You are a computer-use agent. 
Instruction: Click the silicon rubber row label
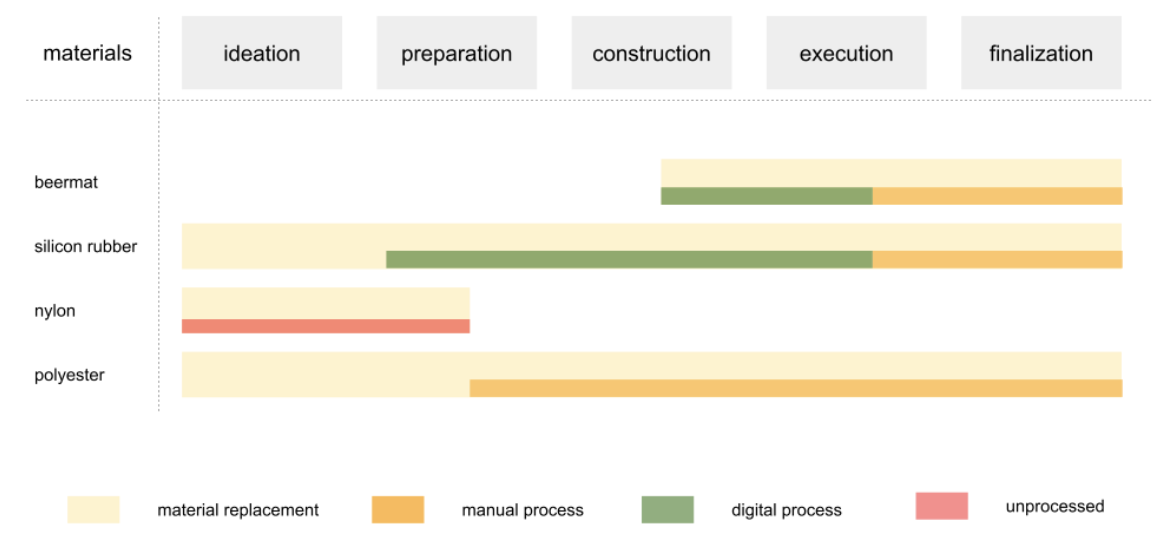pos(85,246)
